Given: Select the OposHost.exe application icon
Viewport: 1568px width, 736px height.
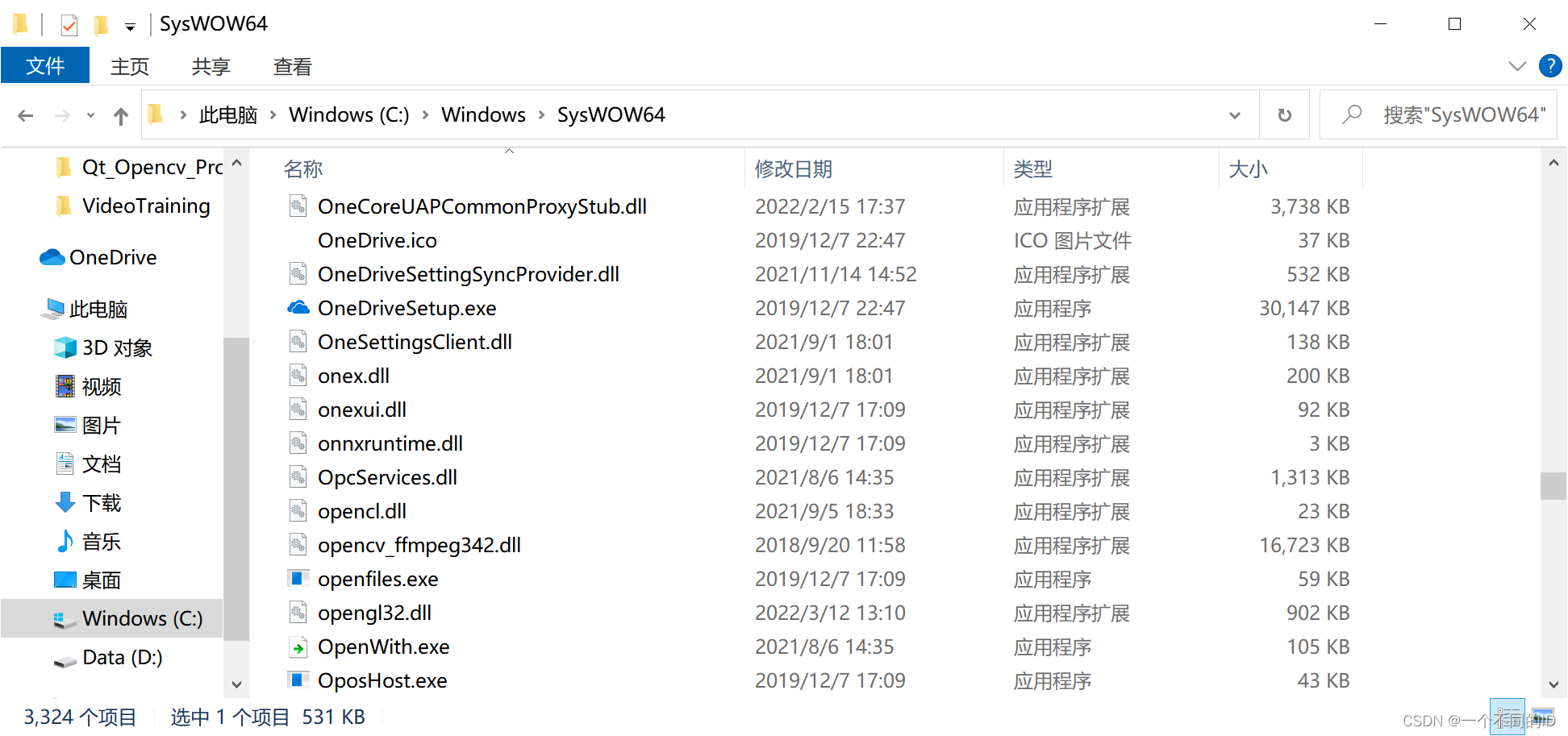Looking at the screenshot, I should (x=298, y=680).
